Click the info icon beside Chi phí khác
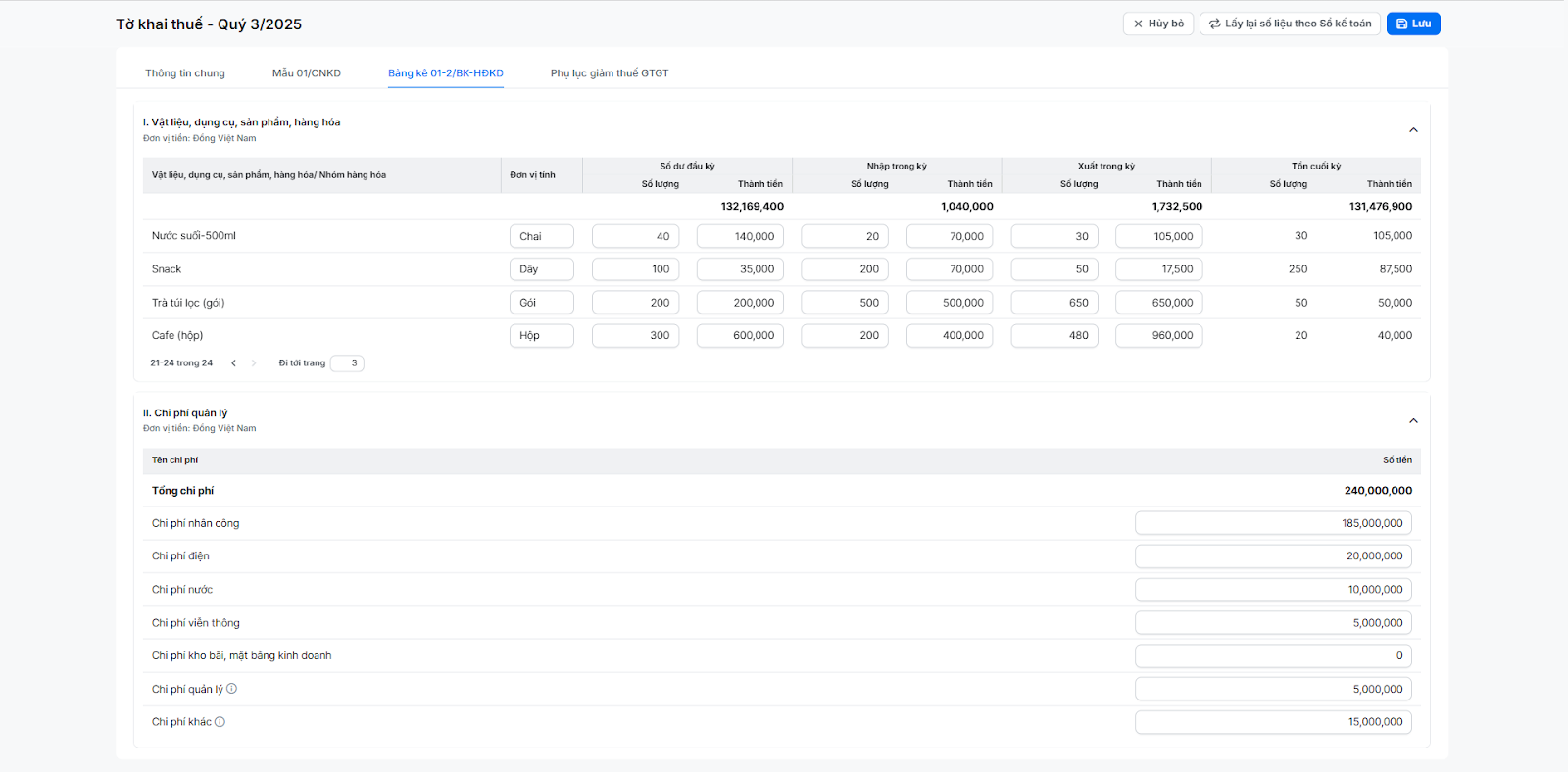Viewport: 1568px width, 772px height. click(220, 722)
